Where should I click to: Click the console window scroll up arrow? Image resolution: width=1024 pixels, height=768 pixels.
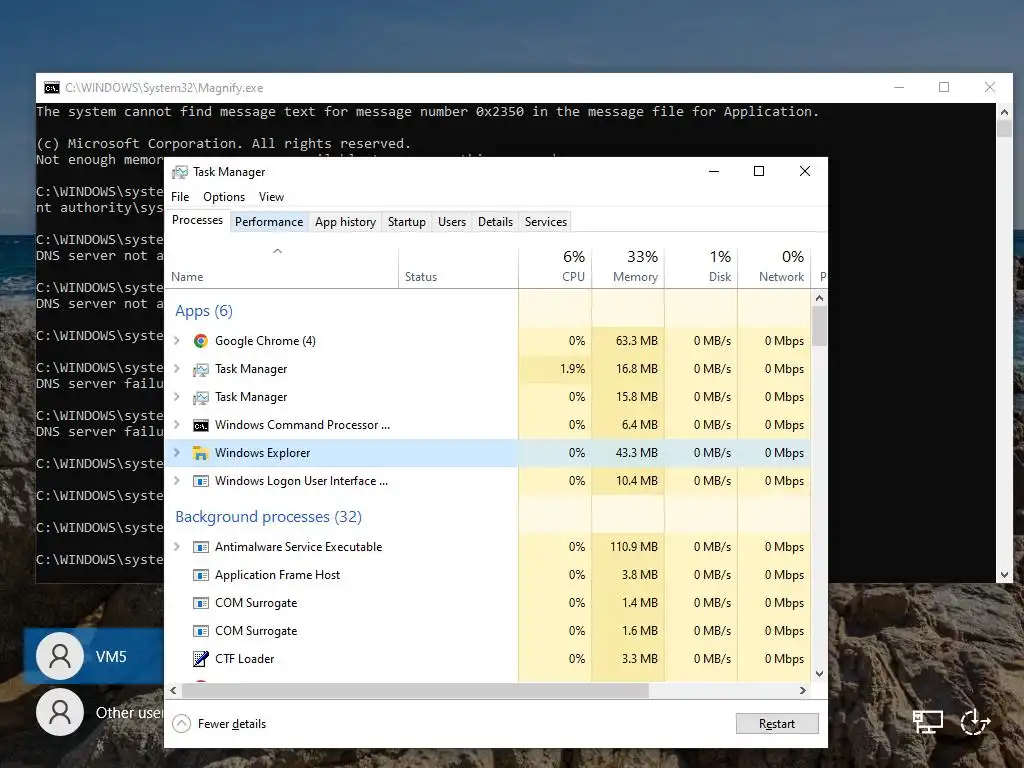click(x=1004, y=112)
